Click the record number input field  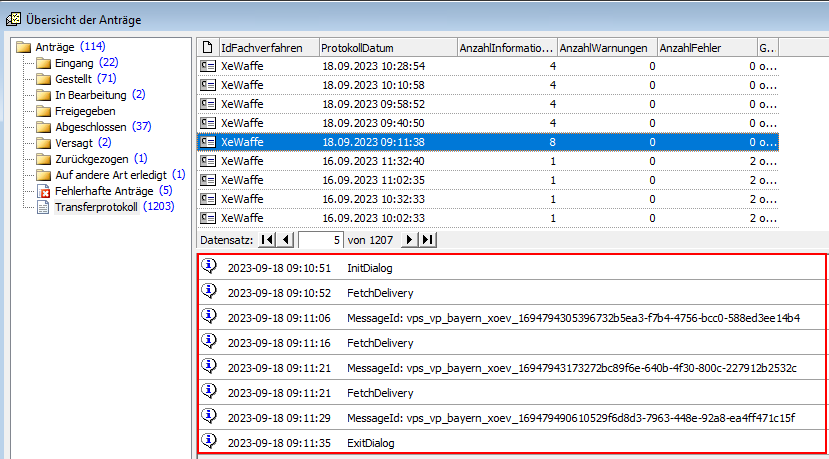[x=320, y=240]
